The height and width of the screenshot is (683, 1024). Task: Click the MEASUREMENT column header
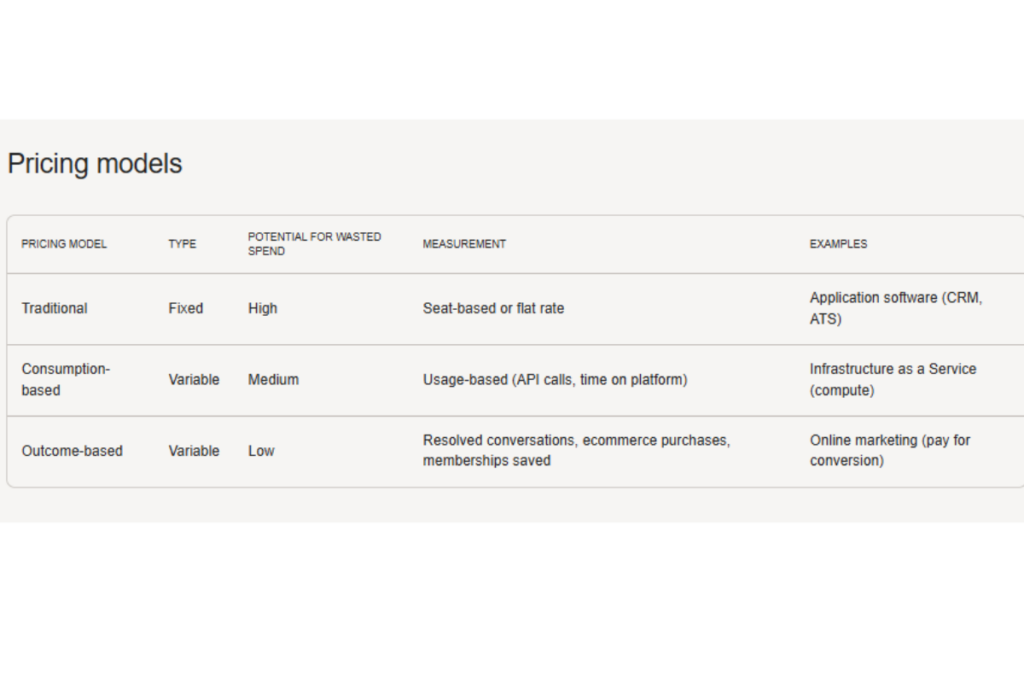[x=464, y=244]
